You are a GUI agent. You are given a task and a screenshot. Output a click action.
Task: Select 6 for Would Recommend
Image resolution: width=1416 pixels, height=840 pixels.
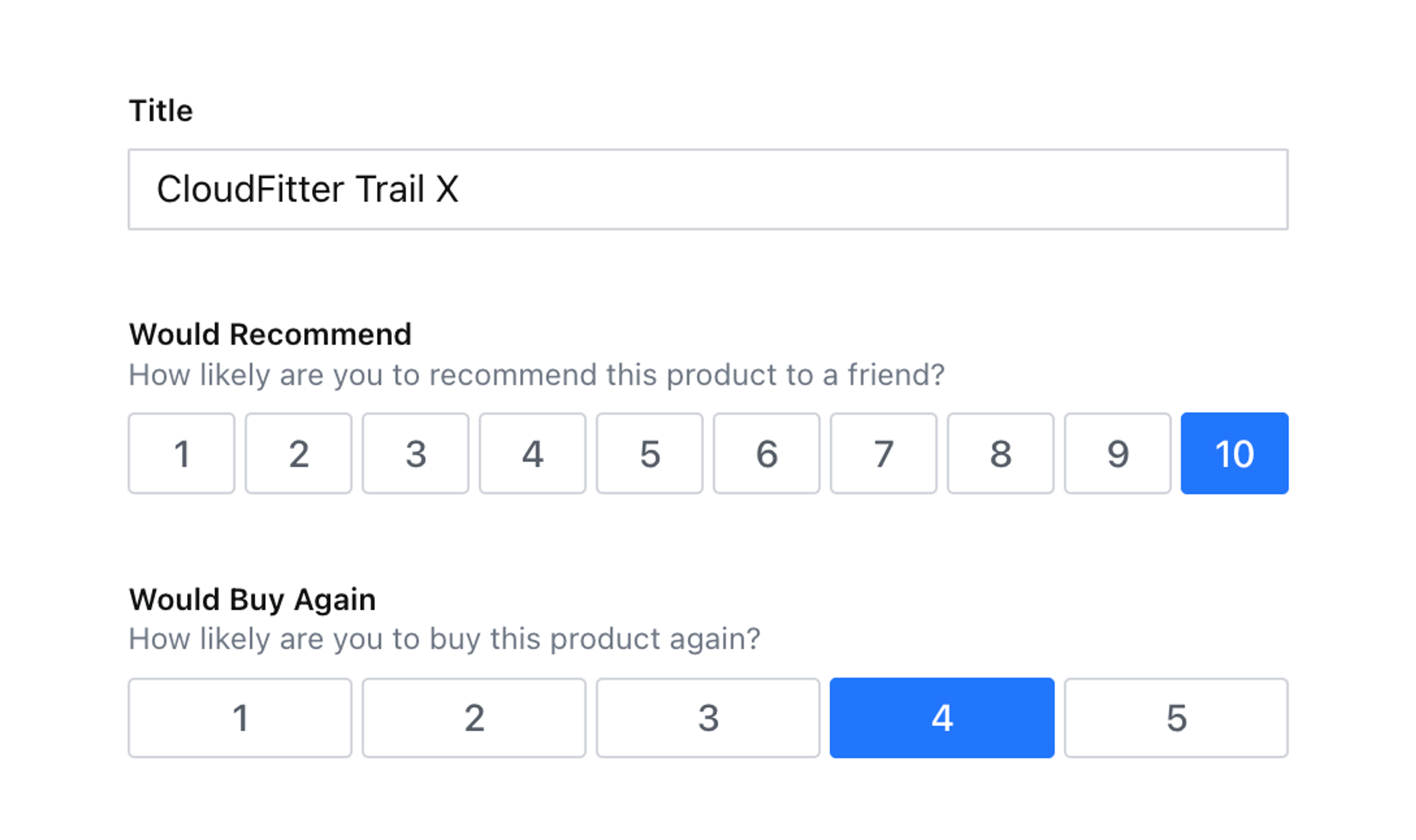tap(766, 454)
